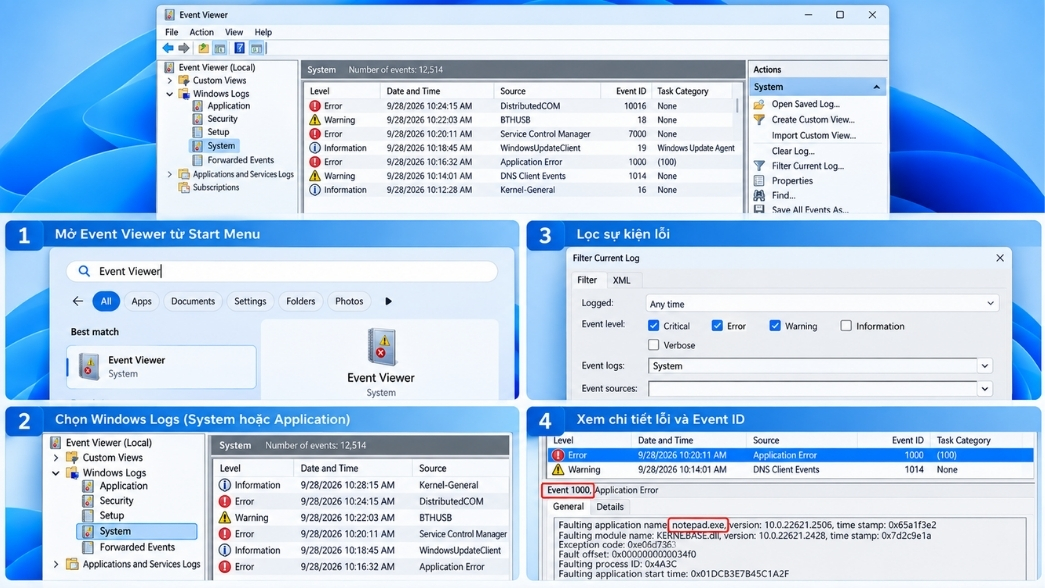Click Save All Events As action
This screenshot has height=588, width=1045.
click(810, 209)
